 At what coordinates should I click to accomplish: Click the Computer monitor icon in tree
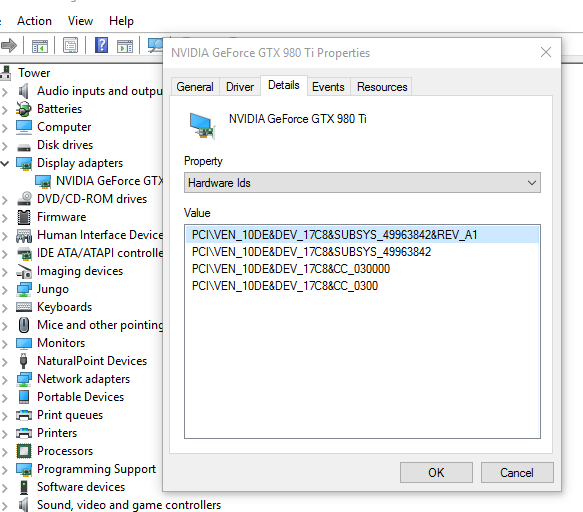[24, 127]
